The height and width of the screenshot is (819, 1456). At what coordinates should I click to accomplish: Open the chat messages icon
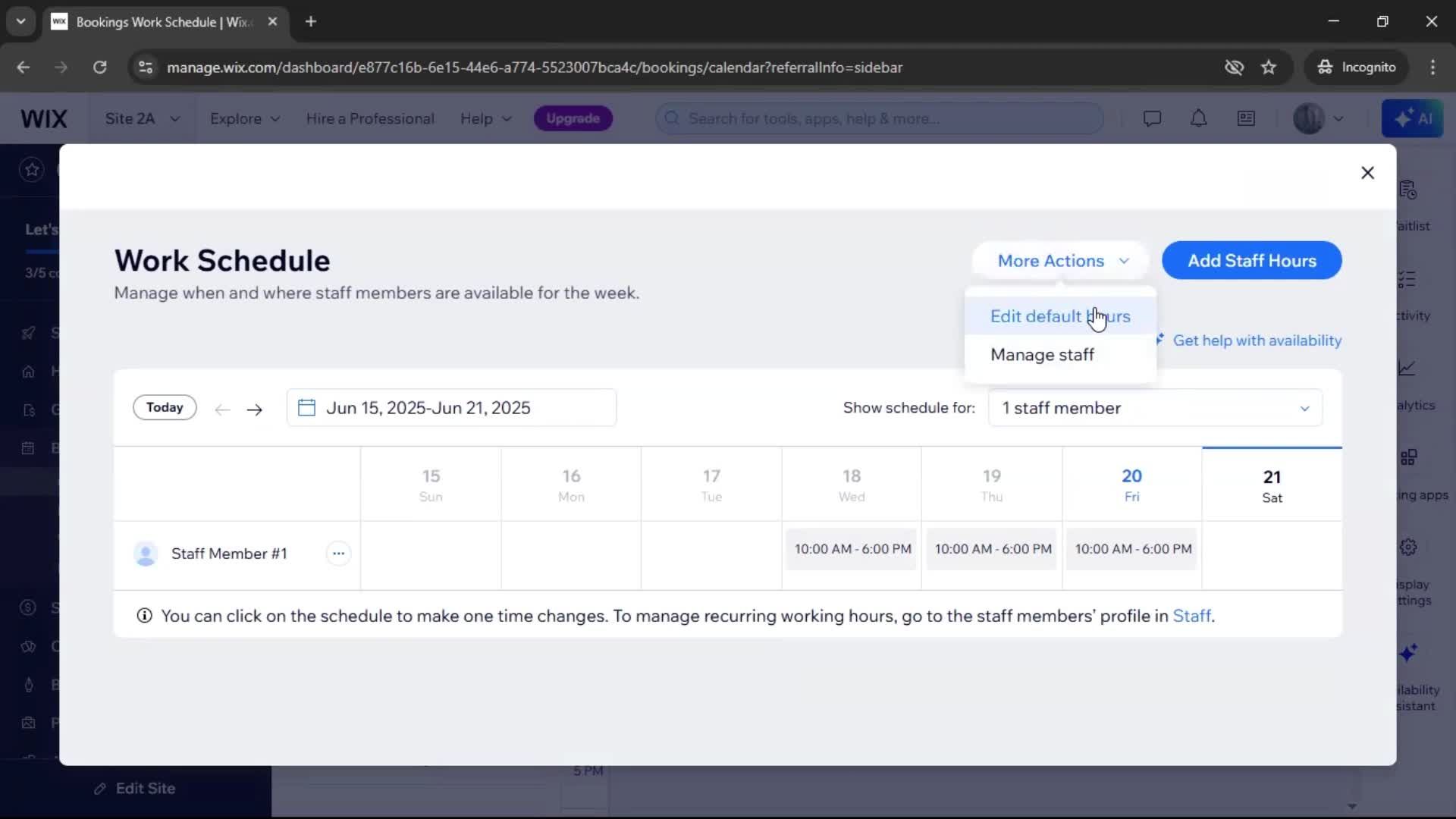click(1152, 119)
